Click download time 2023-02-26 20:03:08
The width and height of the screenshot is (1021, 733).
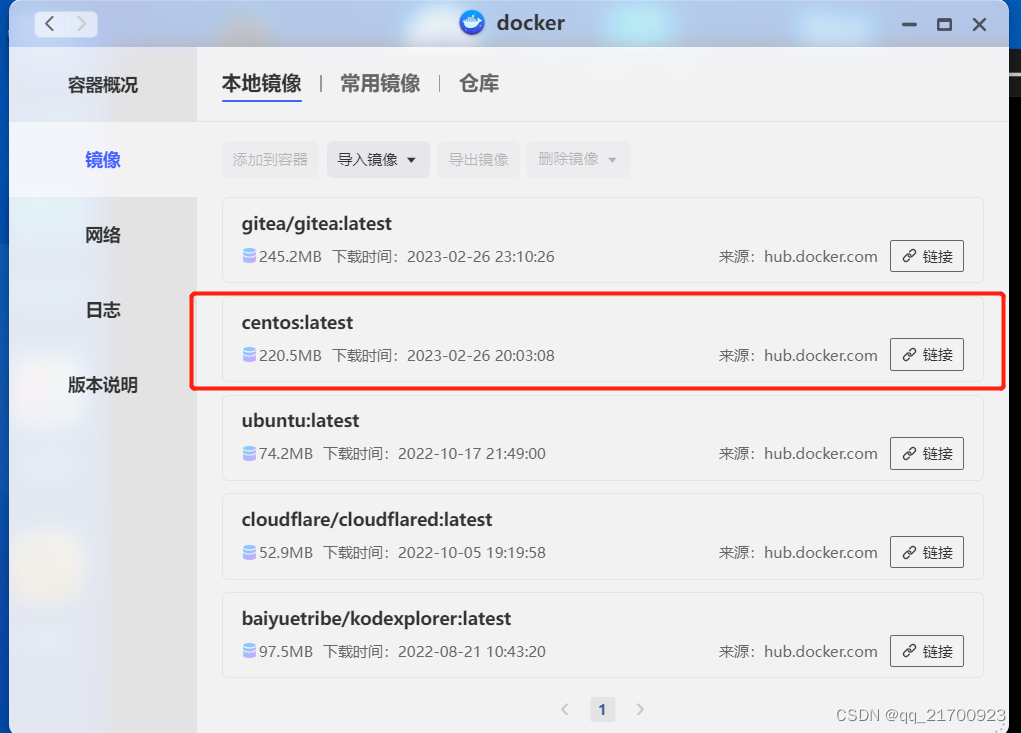pos(481,355)
